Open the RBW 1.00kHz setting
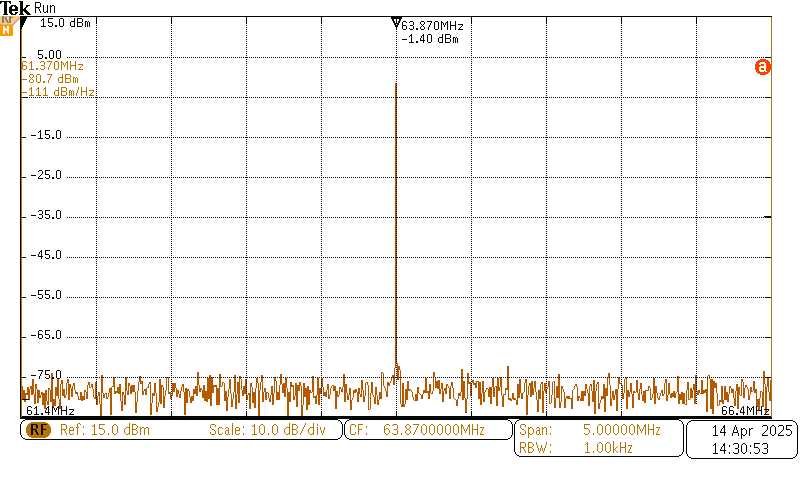800x480 pixels. pos(590,448)
